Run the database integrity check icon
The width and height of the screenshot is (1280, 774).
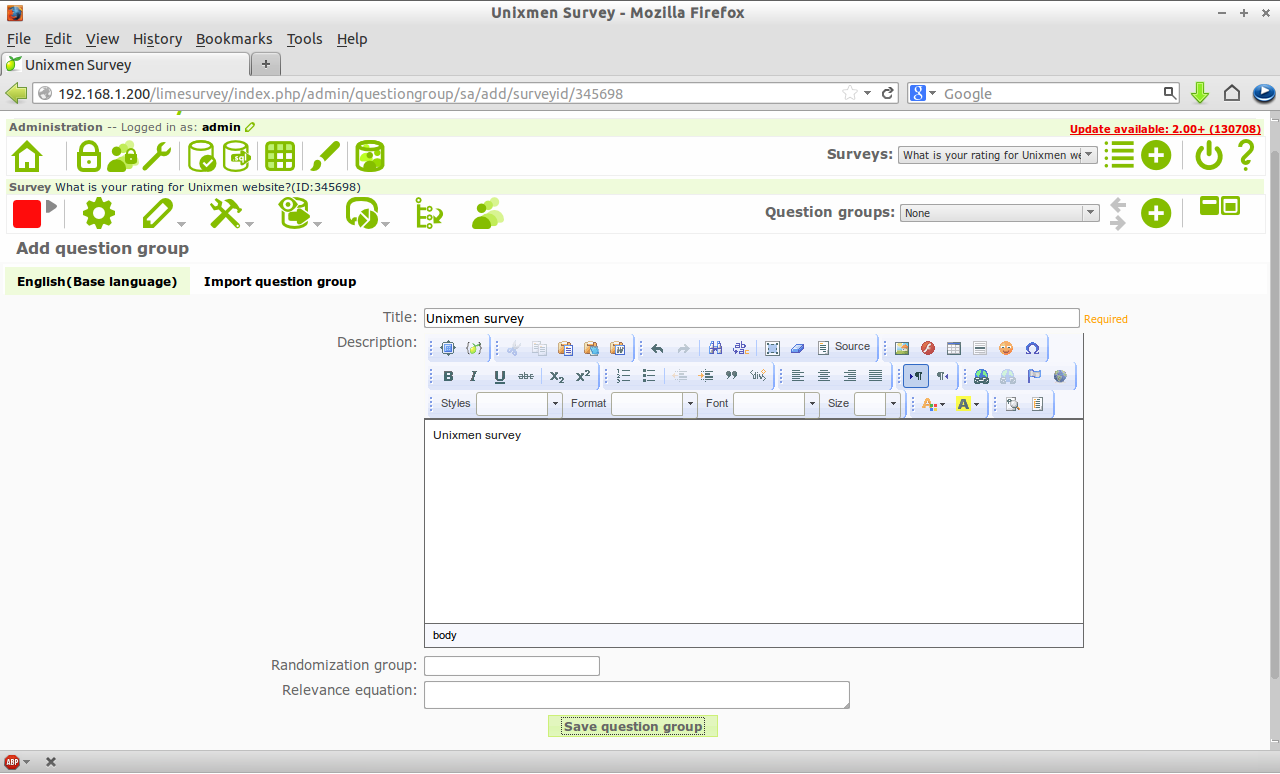(202, 156)
